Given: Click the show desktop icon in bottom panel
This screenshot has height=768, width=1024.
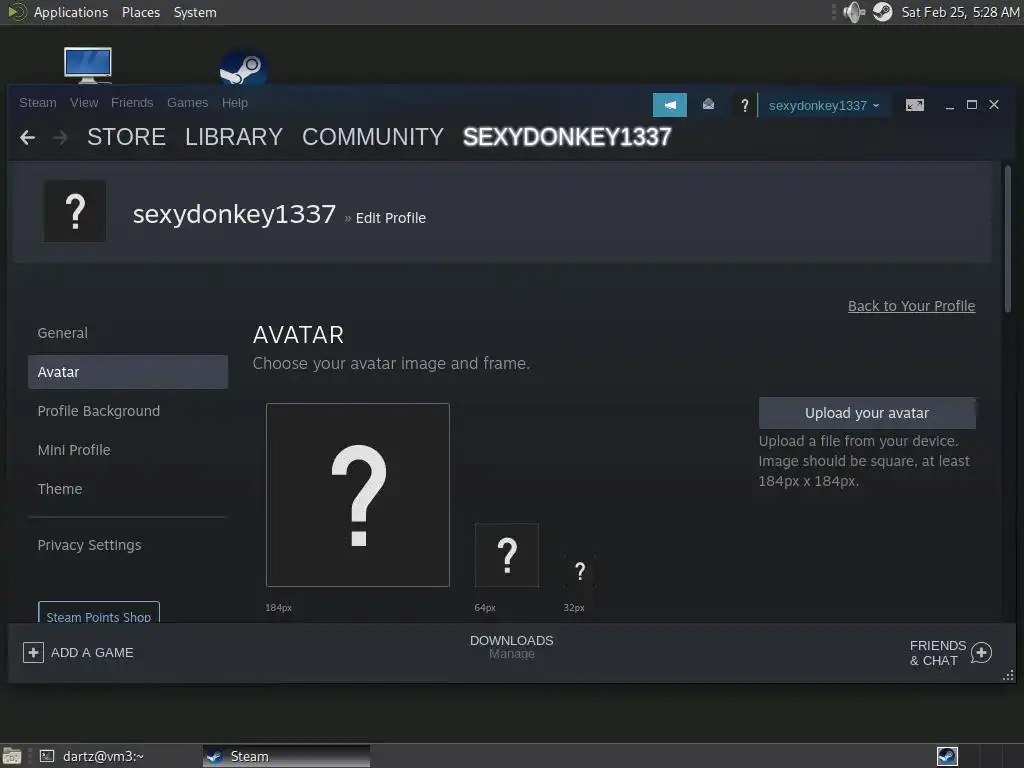Looking at the screenshot, I should [x=11, y=756].
